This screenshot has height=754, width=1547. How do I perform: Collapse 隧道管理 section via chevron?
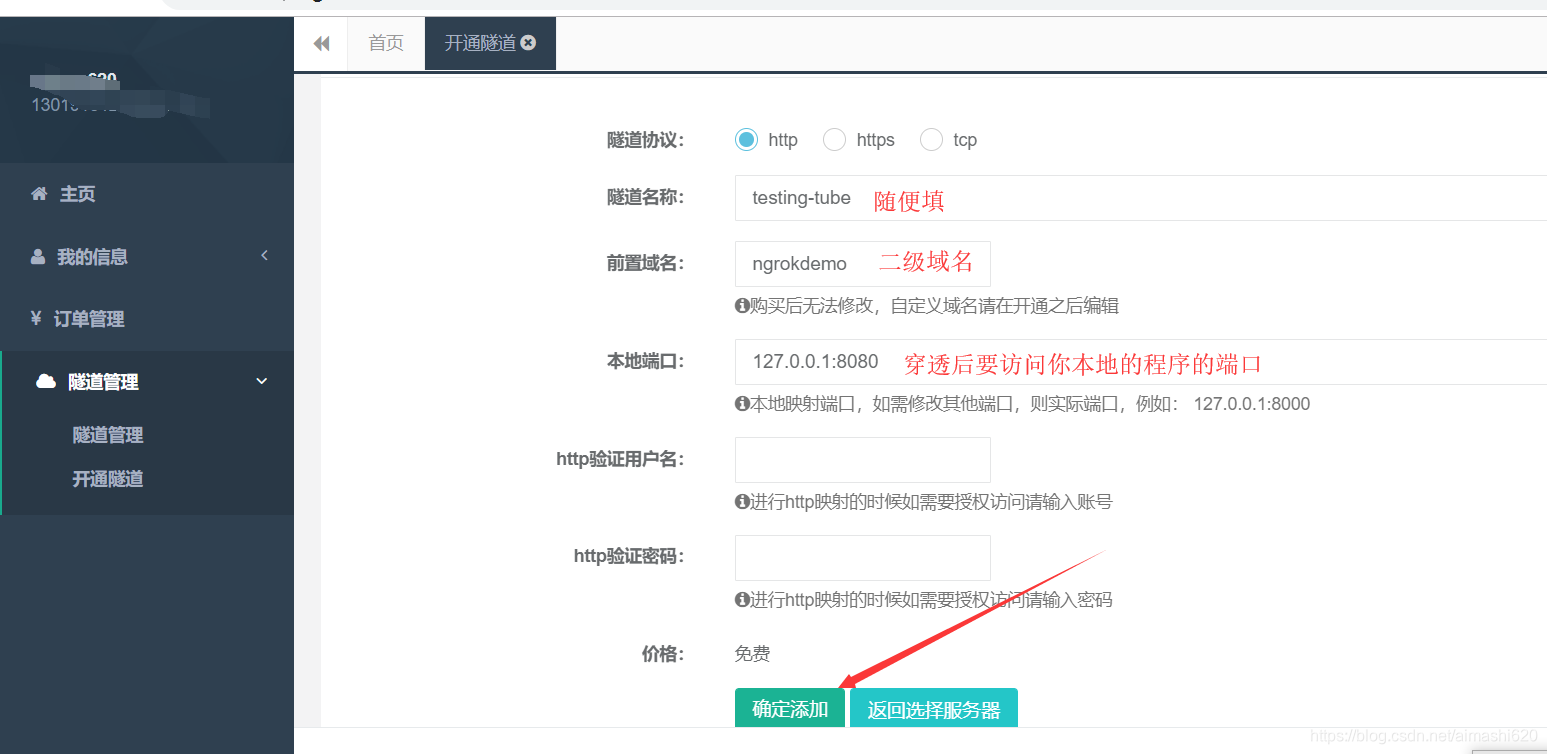[x=263, y=381]
